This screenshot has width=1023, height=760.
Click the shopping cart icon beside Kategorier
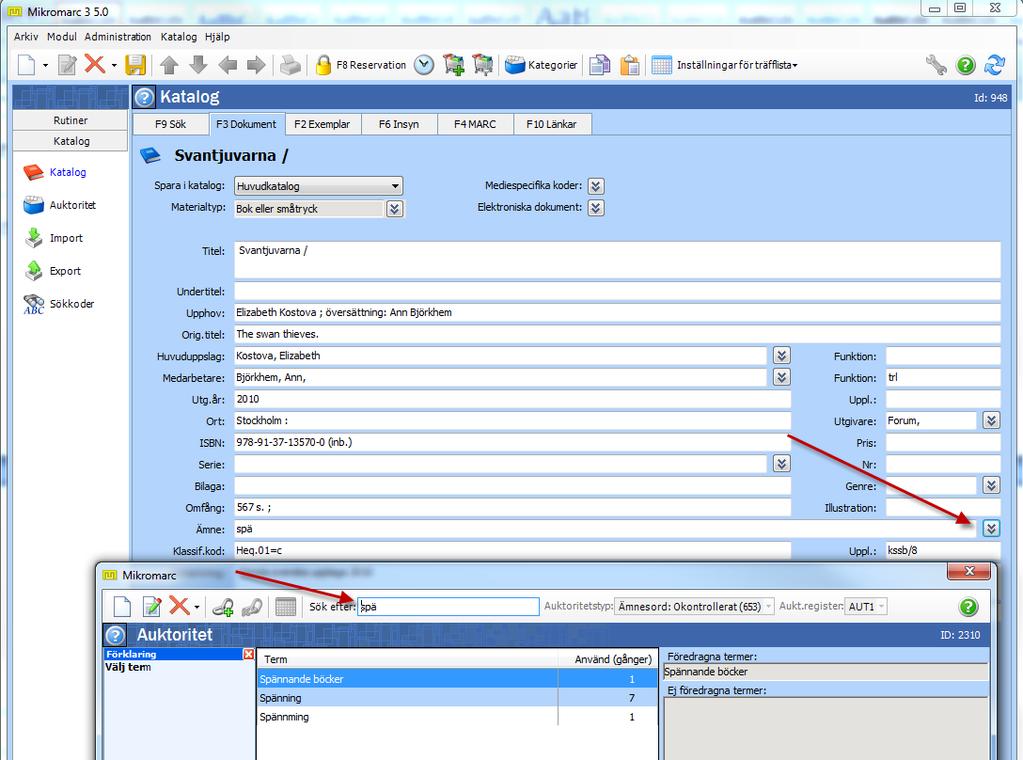point(483,65)
